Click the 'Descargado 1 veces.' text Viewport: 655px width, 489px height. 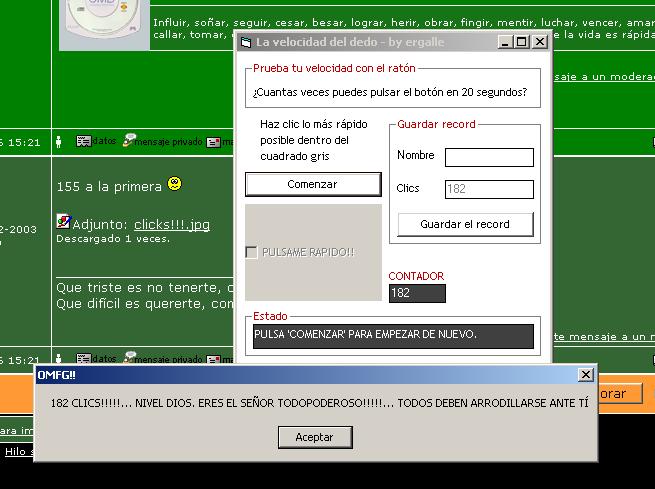113,239
